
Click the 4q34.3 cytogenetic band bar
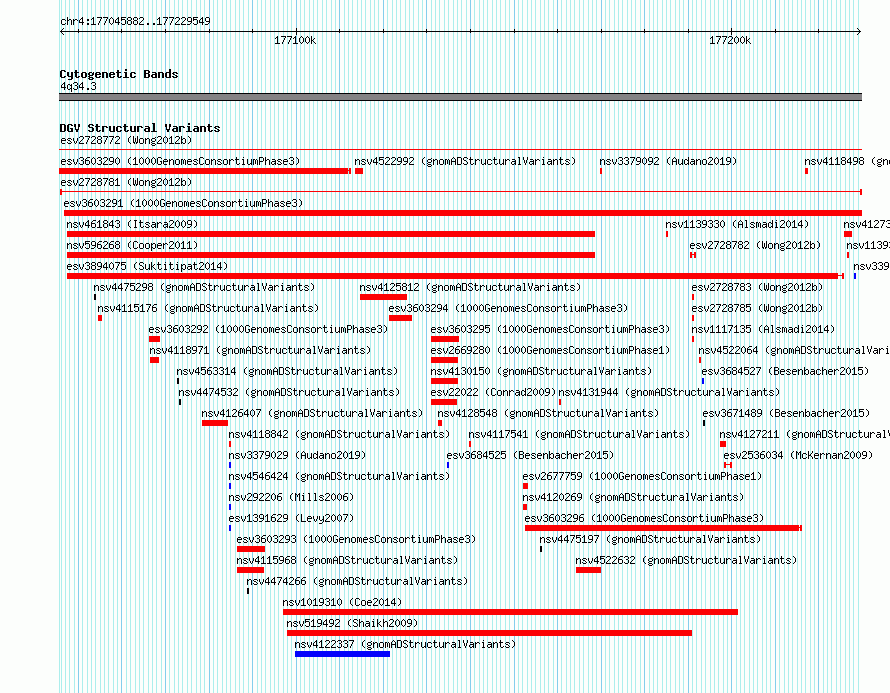(460, 97)
